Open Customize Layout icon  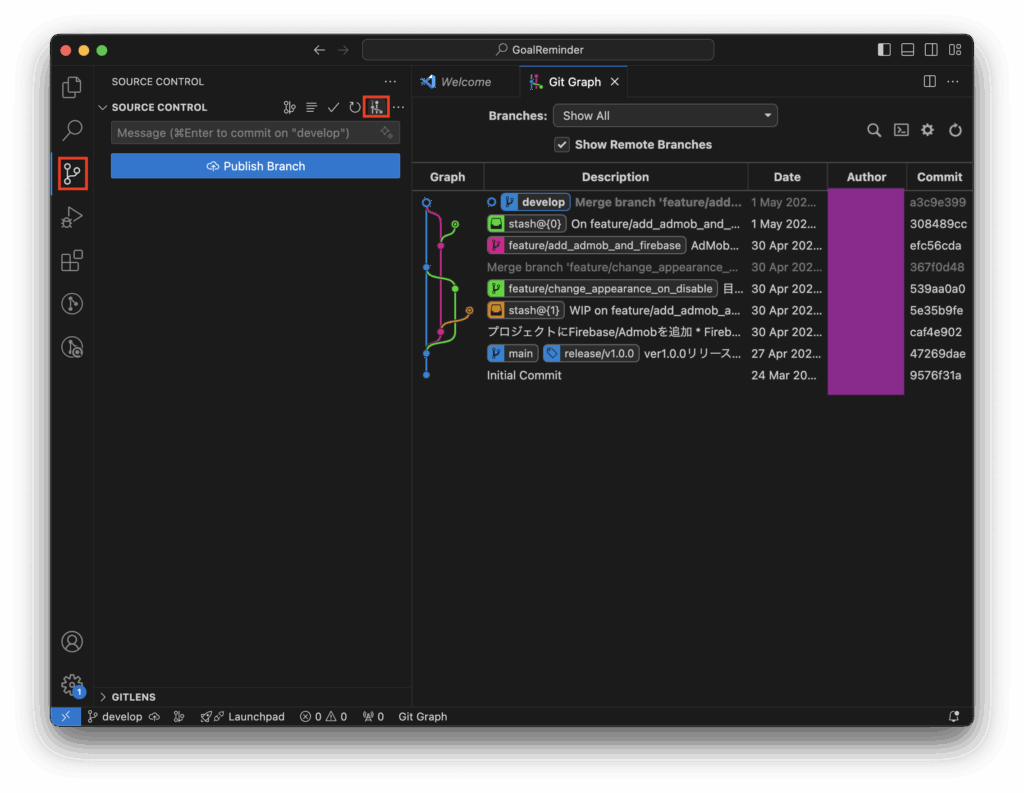pyautogui.click(x=955, y=50)
